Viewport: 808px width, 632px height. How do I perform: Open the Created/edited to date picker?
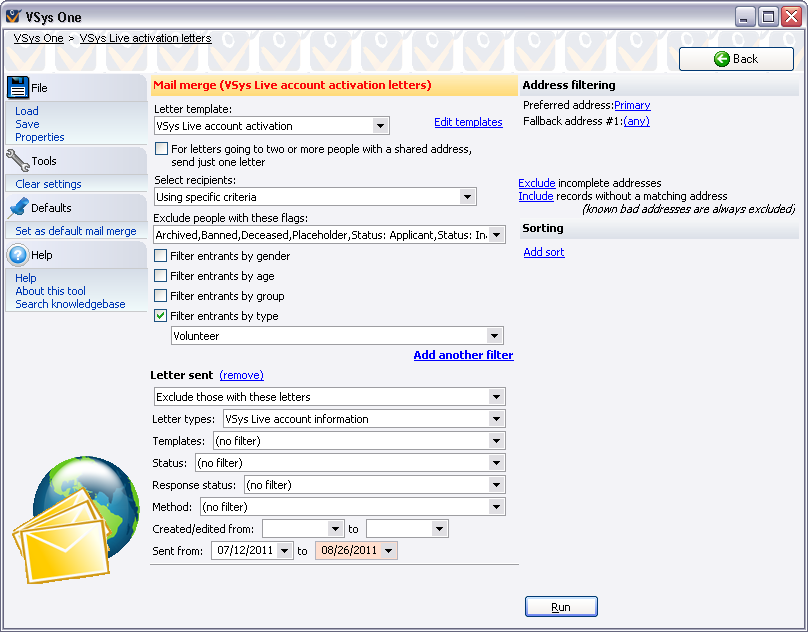439,529
